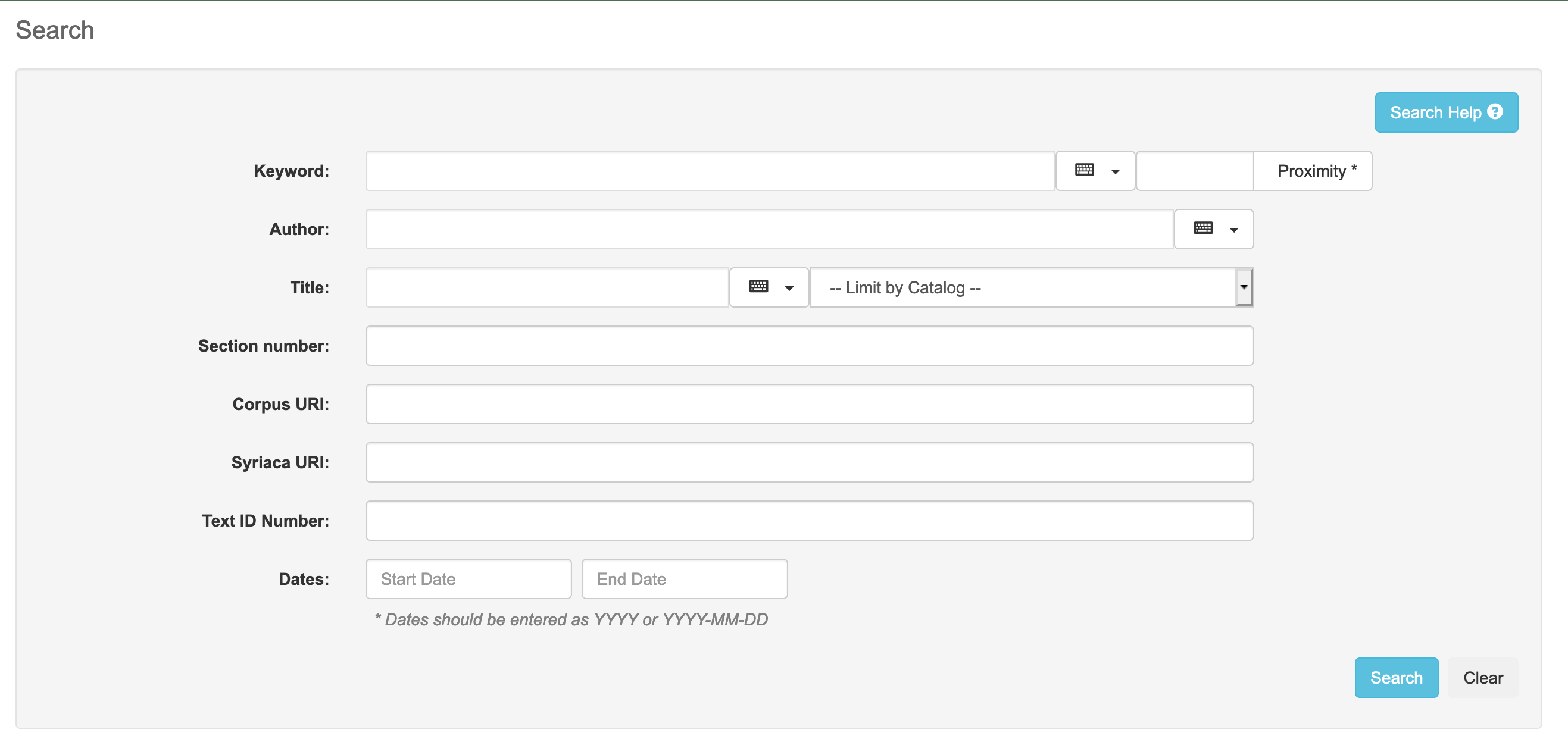
Task: Focus the Start Date field
Action: [x=468, y=578]
